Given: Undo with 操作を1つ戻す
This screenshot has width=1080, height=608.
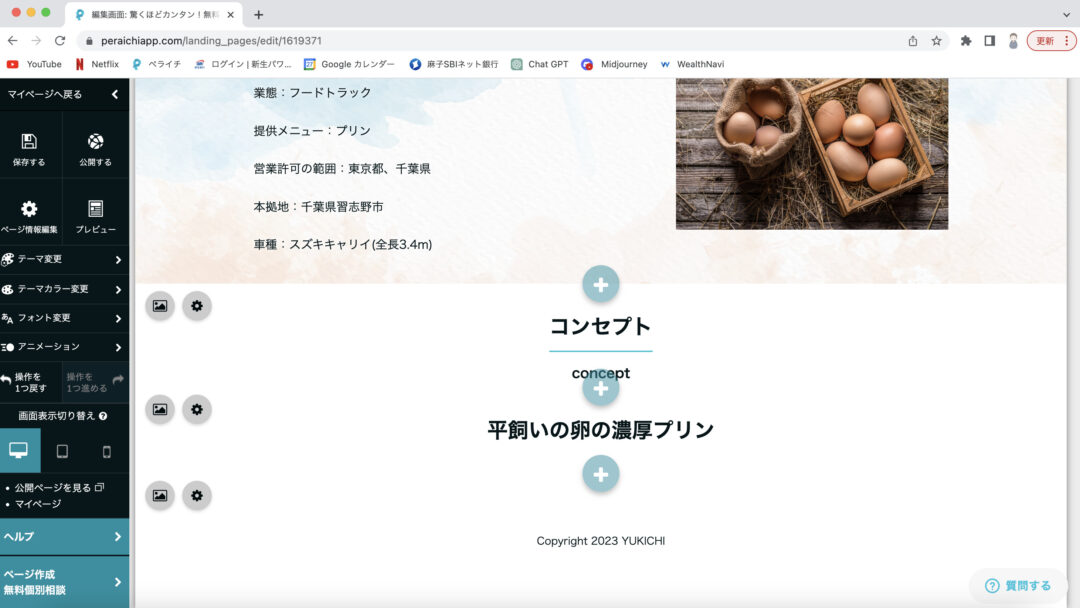Looking at the screenshot, I should [31, 382].
